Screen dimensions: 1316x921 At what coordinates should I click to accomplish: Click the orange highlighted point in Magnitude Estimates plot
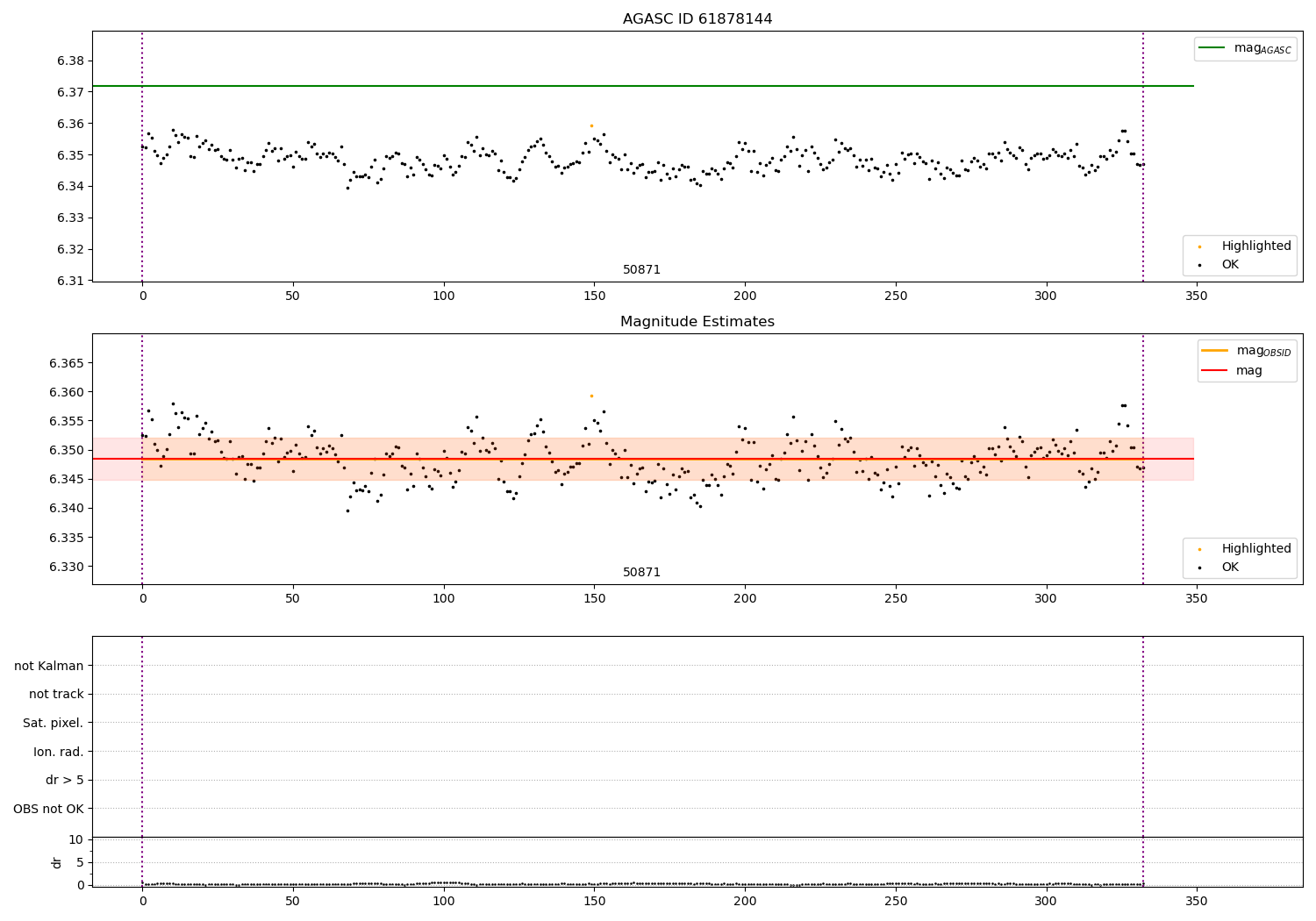click(591, 396)
